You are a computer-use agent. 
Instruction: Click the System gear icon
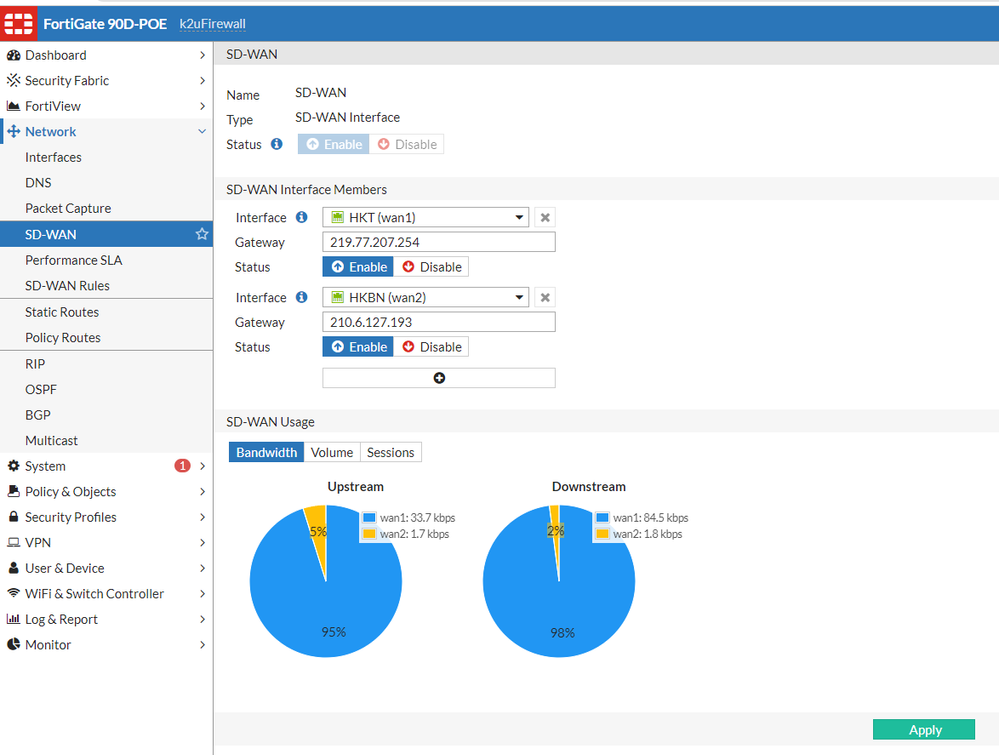coord(13,466)
